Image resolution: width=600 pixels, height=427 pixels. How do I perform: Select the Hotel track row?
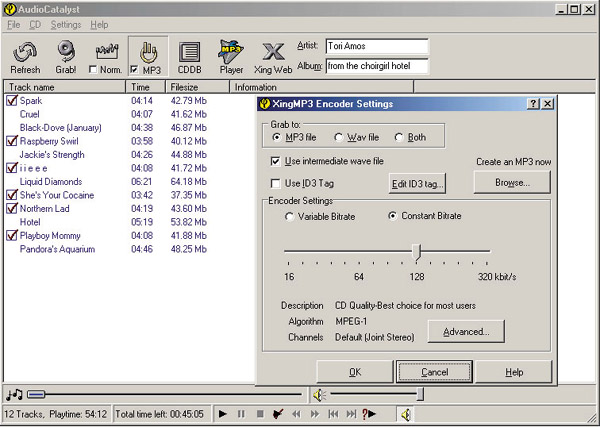click(x=30, y=222)
